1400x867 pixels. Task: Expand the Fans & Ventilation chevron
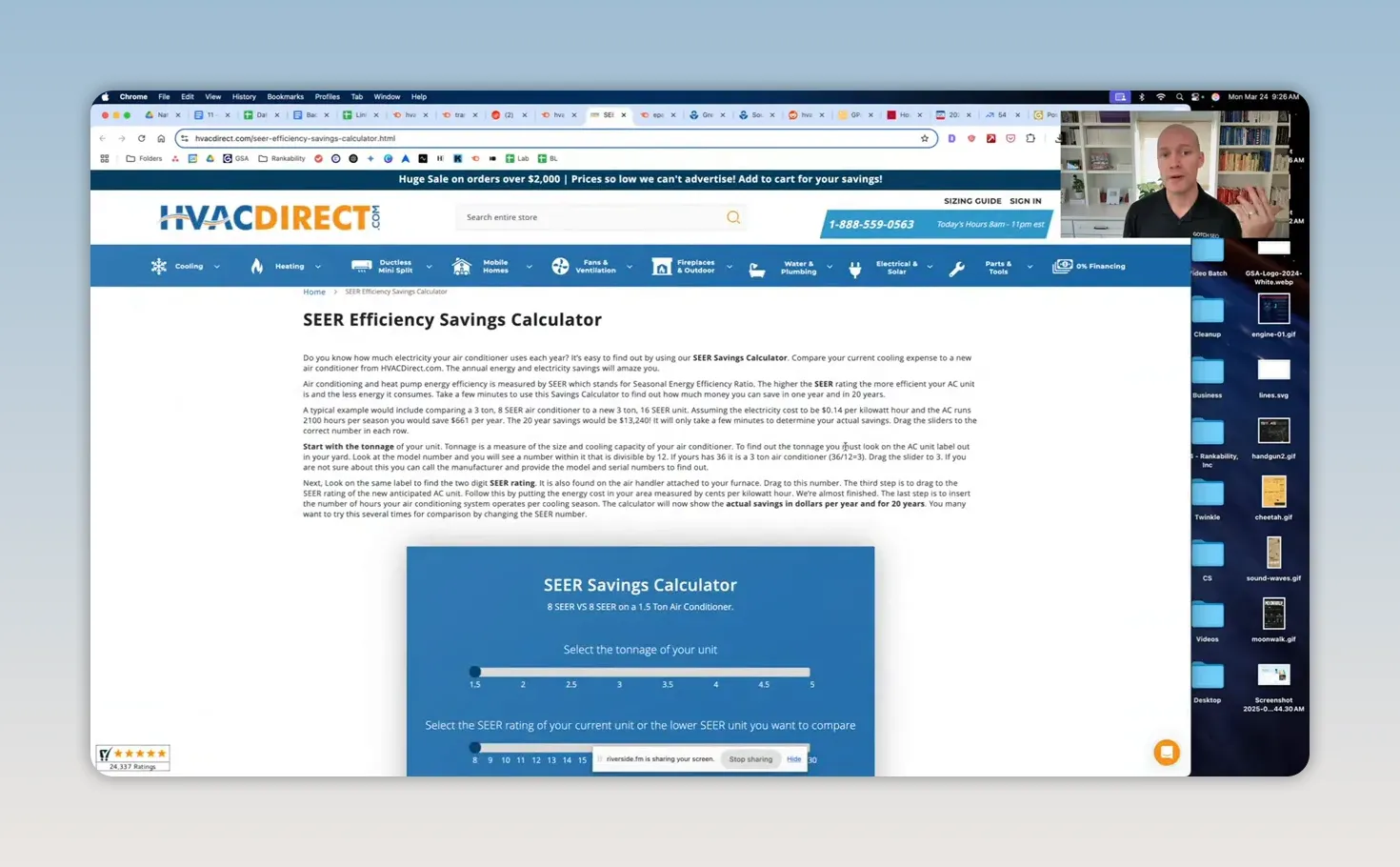pos(630,267)
